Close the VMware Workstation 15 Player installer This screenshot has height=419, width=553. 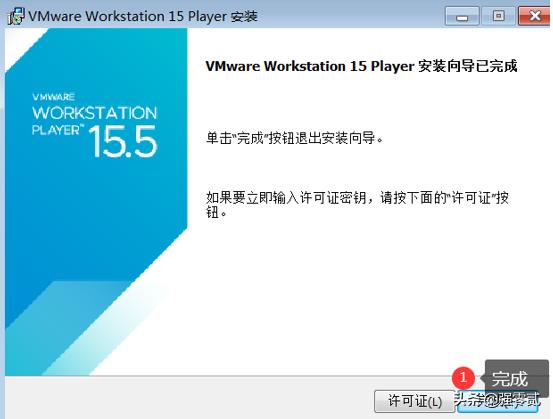point(534,16)
